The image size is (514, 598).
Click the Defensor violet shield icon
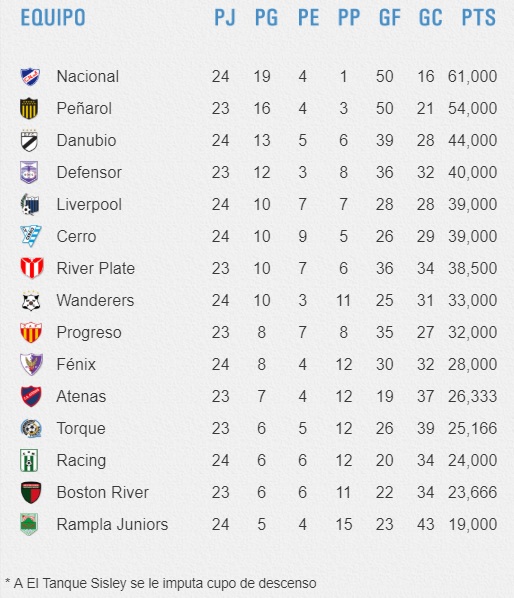[x=29, y=172]
